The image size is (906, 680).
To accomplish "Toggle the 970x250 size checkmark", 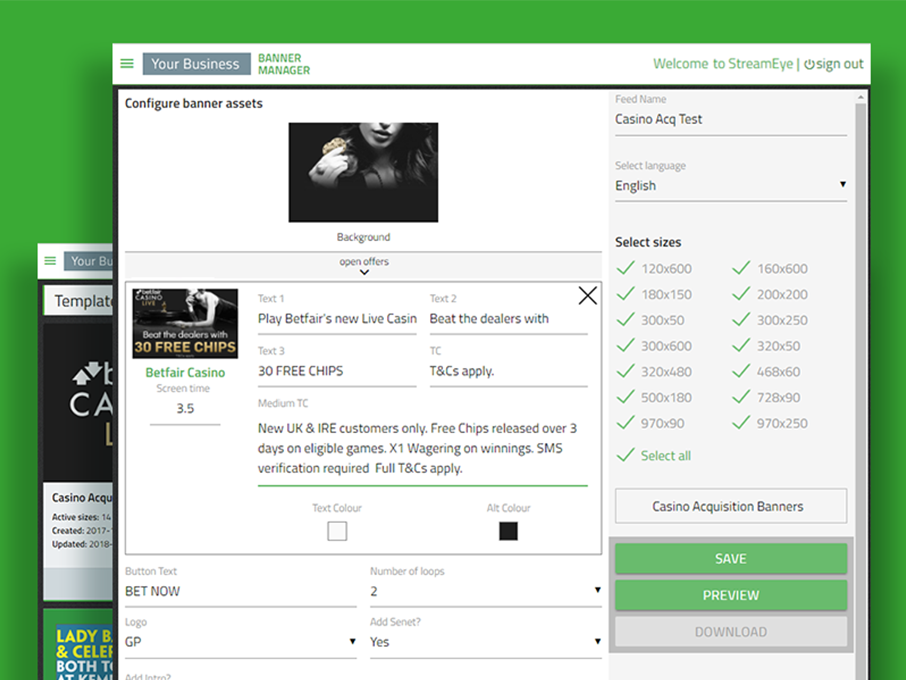I will [741, 423].
